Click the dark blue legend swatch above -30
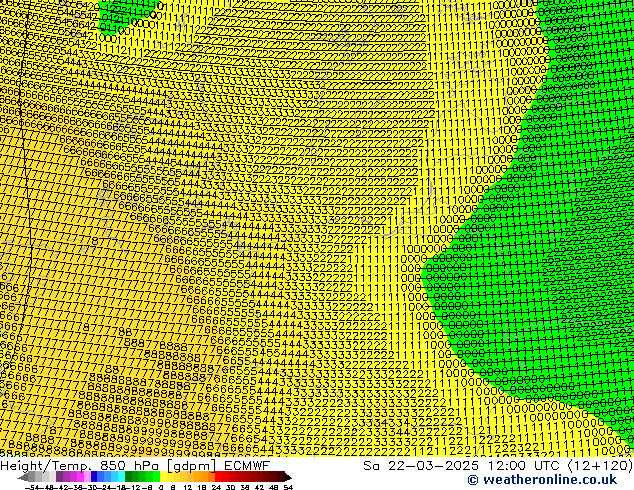 94,476
